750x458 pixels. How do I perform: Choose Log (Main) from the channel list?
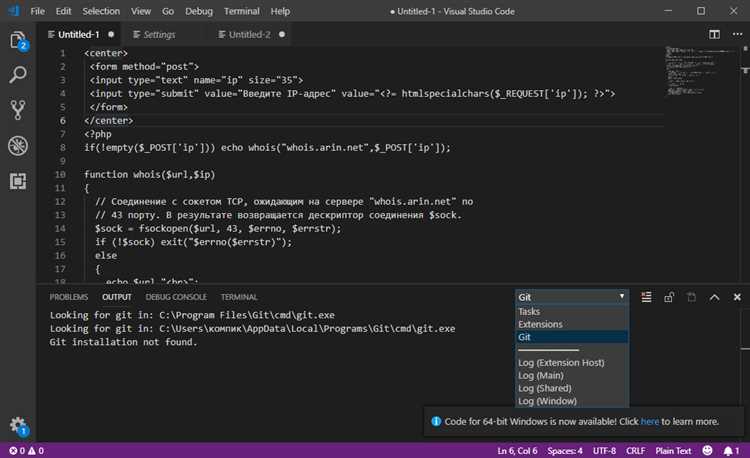pyautogui.click(x=546, y=375)
